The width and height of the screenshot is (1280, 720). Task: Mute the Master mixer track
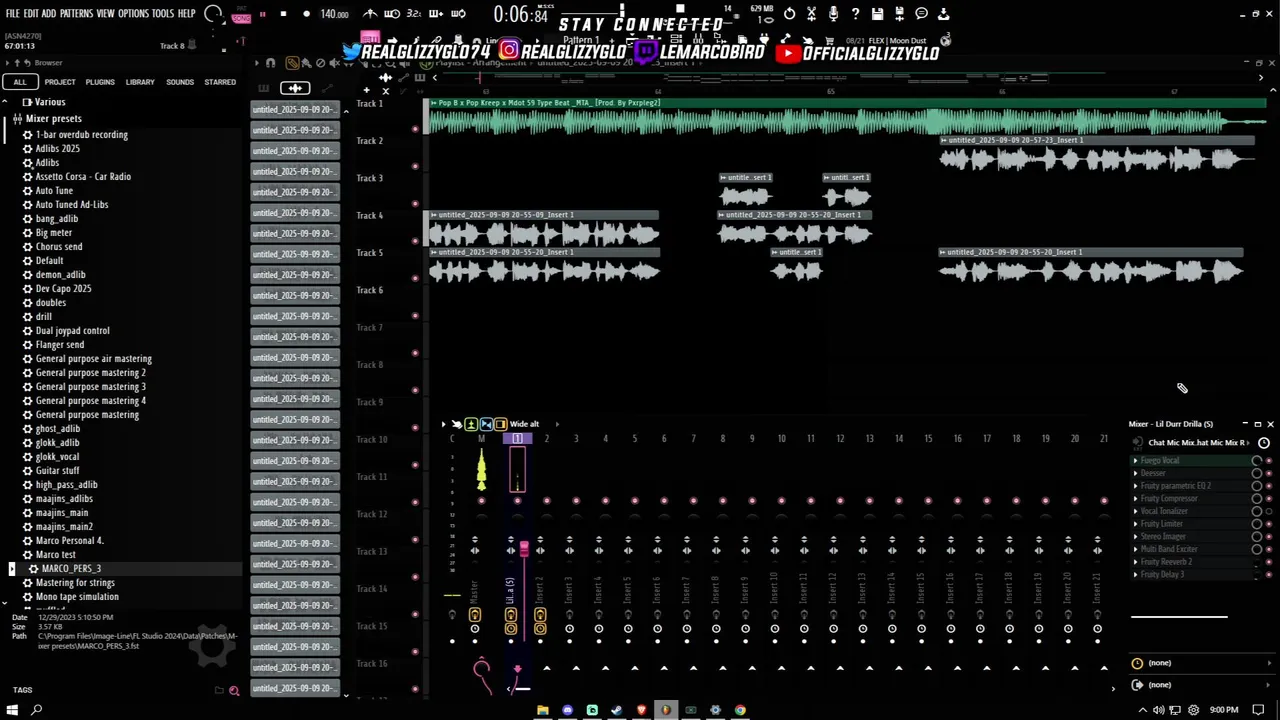[481, 501]
